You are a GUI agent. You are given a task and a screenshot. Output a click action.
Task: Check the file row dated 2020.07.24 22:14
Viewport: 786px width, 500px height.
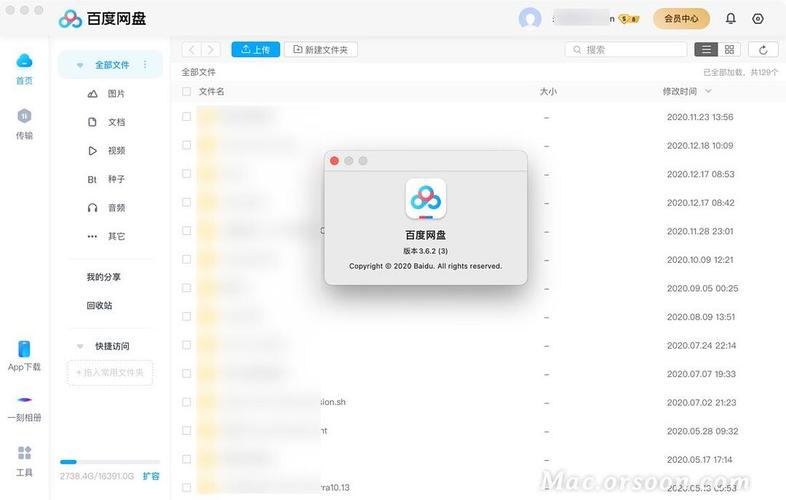click(x=186, y=345)
